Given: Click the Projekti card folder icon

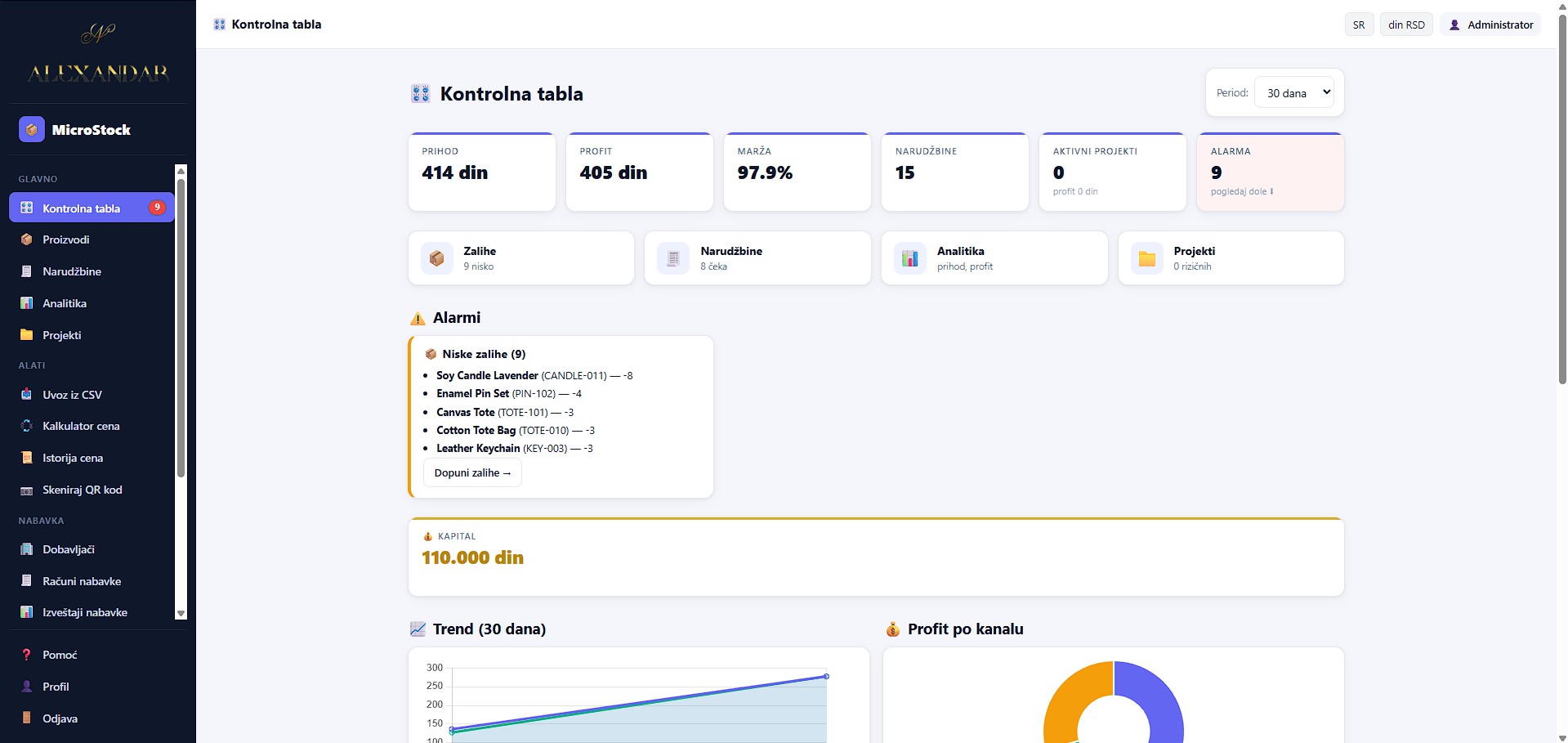Looking at the screenshot, I should click(1147, 258).
